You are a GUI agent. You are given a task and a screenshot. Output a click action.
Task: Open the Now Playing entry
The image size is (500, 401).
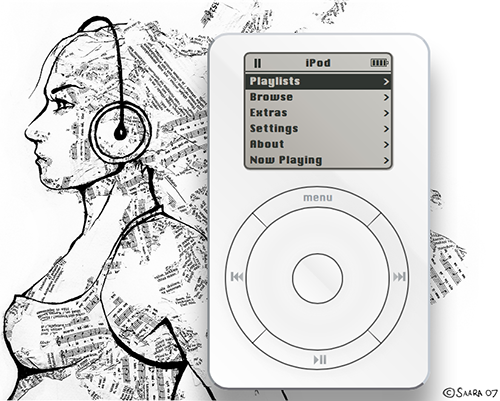click(318, 160)
